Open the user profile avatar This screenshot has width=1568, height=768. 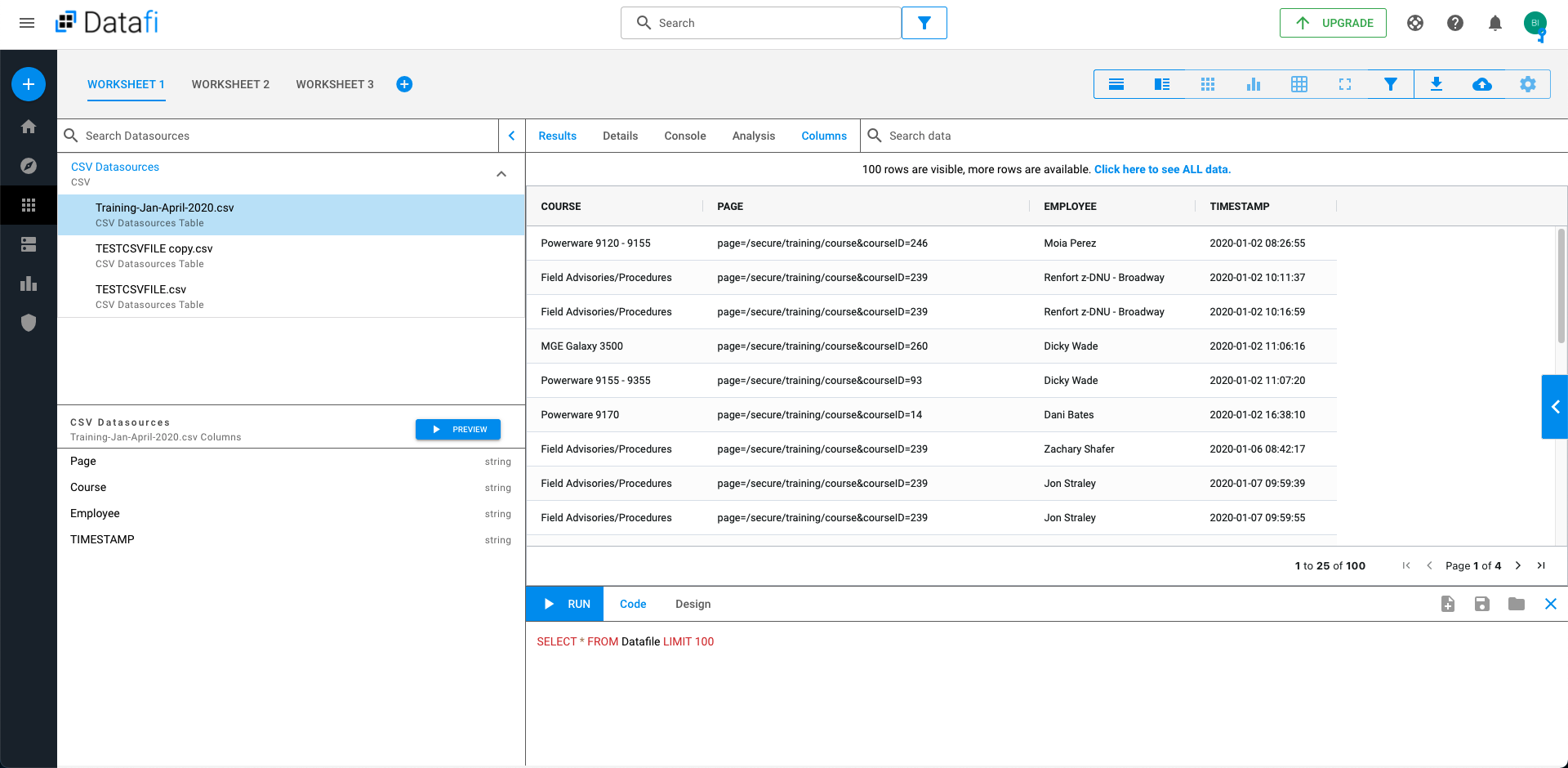[1535, 23]
